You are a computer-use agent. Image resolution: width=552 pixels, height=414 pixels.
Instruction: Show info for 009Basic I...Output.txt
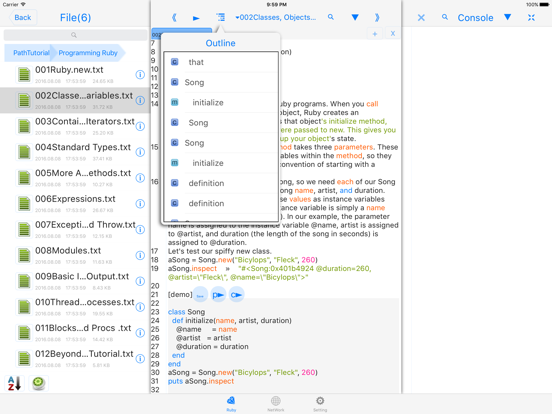click(x=140, y=281)
